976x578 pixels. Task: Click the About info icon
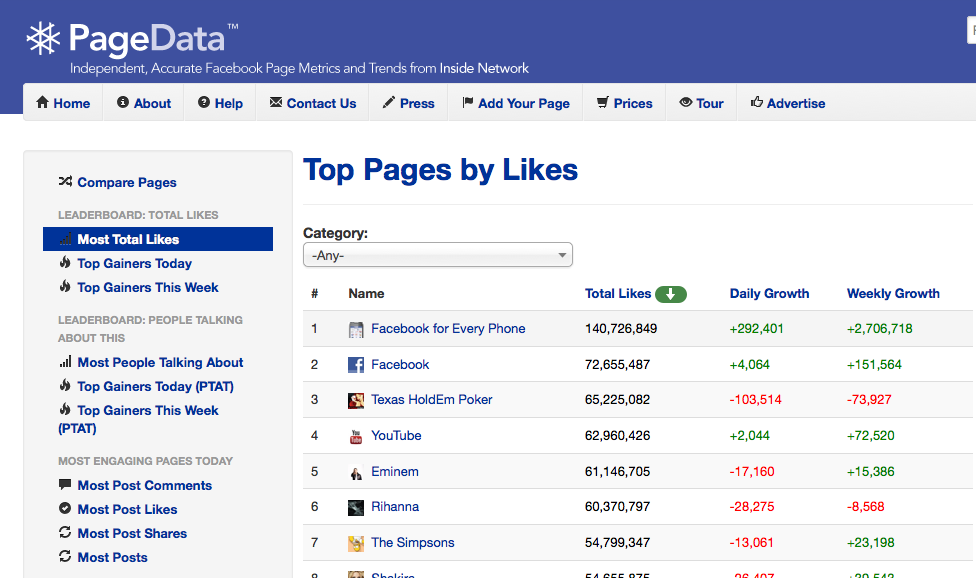click(123, 102)
